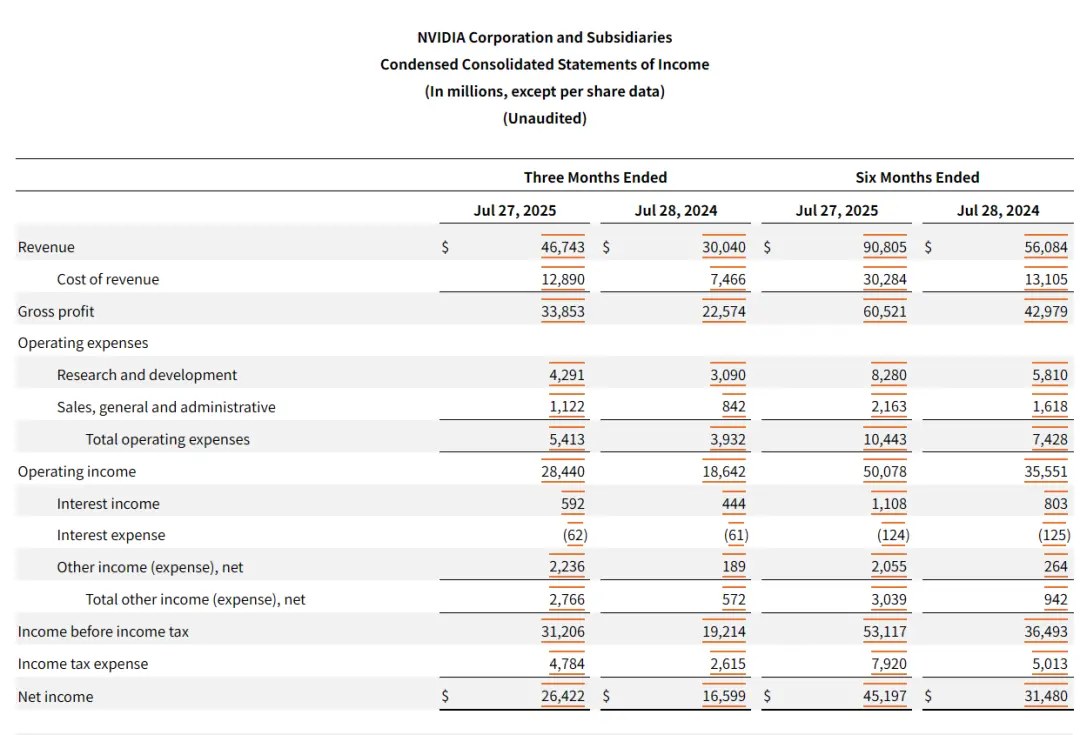Click the 'Cost of revenue' row label

point(108,279)
